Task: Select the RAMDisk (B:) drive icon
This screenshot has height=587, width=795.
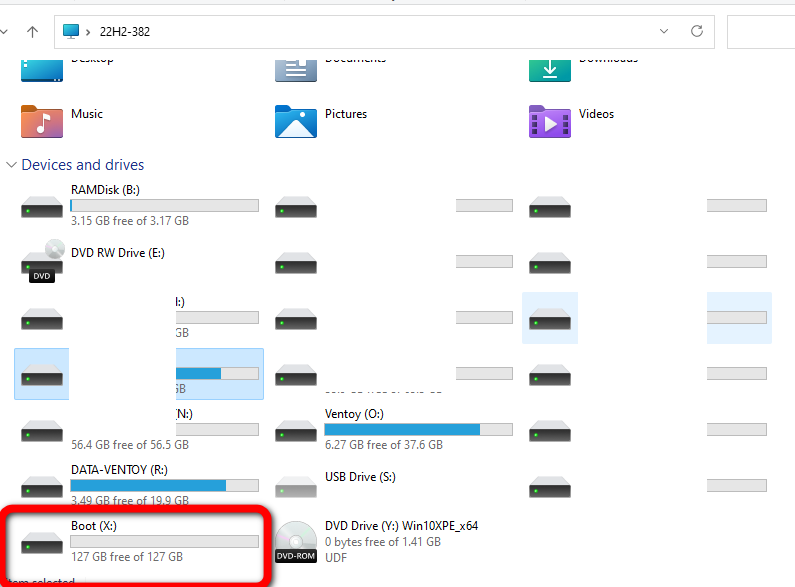Action: point(42,207)
